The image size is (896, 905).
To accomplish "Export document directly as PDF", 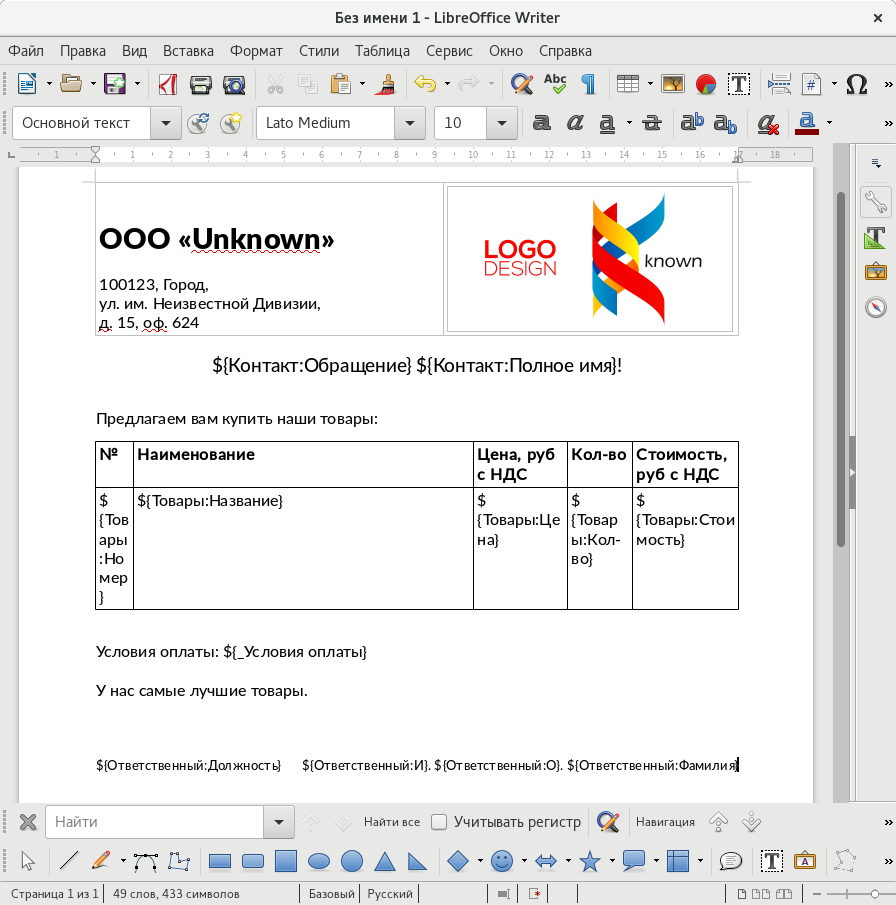I will tap(168, 84).
